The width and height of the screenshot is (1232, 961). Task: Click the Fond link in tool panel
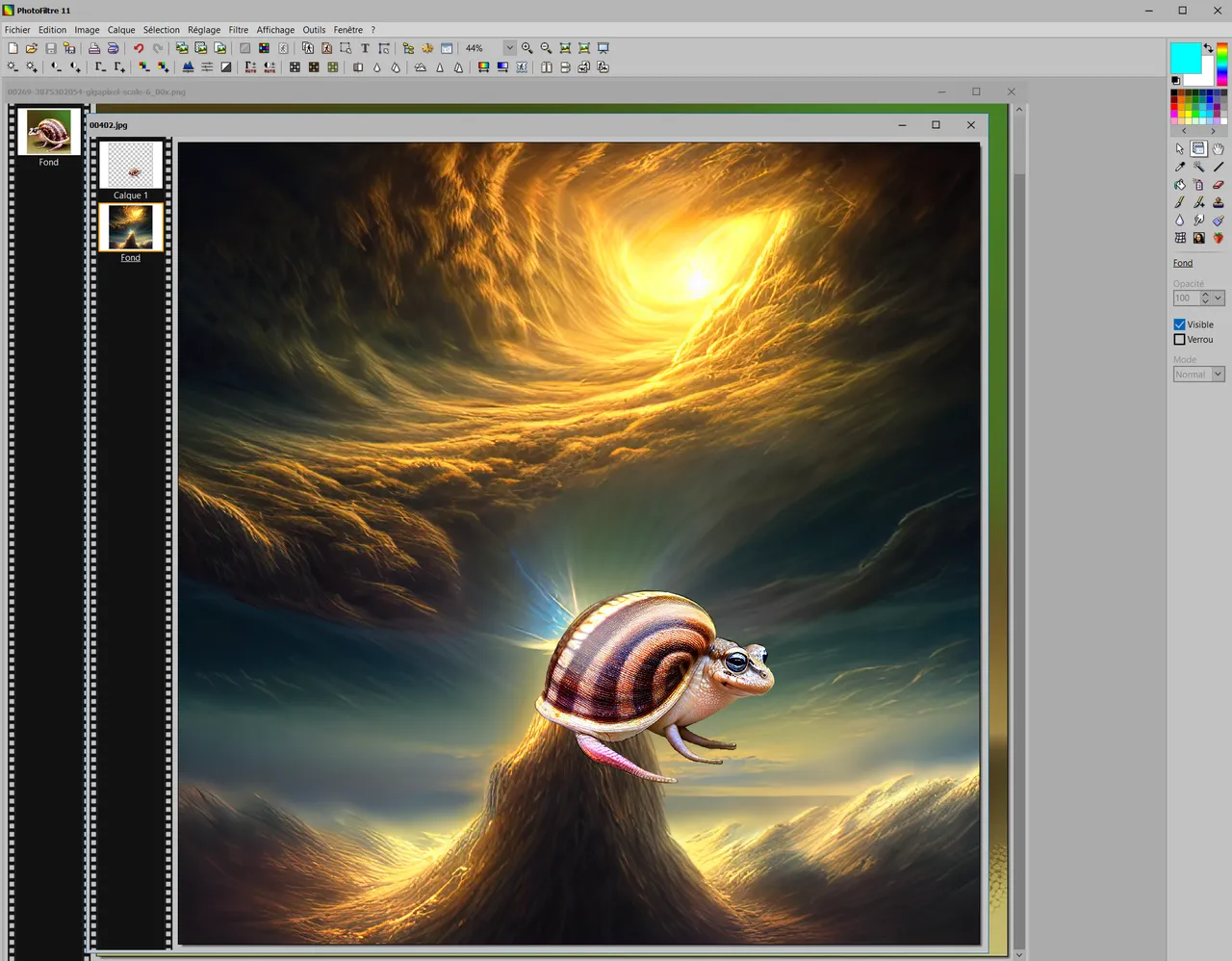(x=1183, y=263)
